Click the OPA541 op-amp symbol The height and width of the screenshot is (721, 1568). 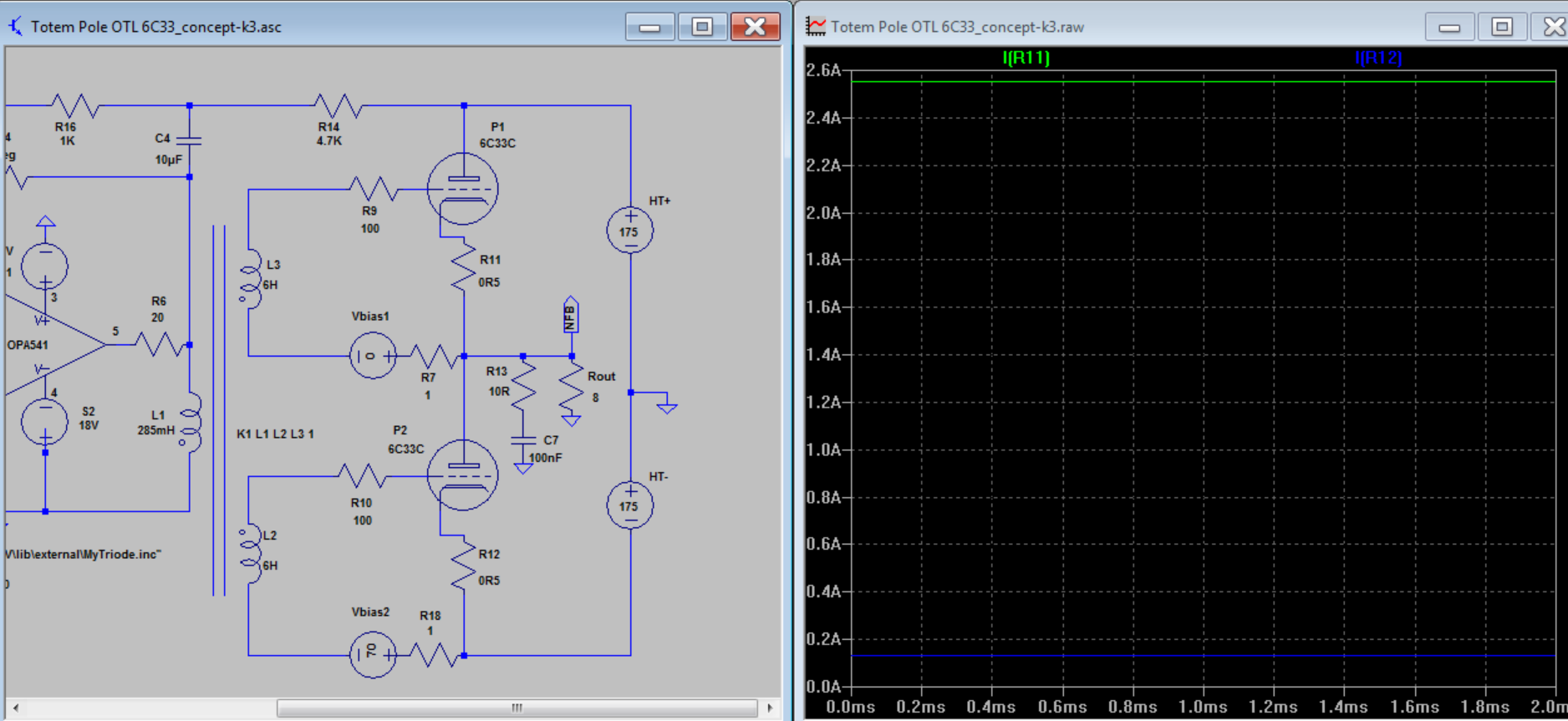click(x=54, y=344)
